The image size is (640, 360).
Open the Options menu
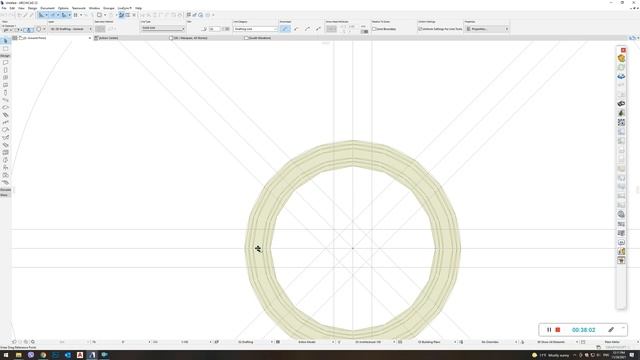click(63, 8)
